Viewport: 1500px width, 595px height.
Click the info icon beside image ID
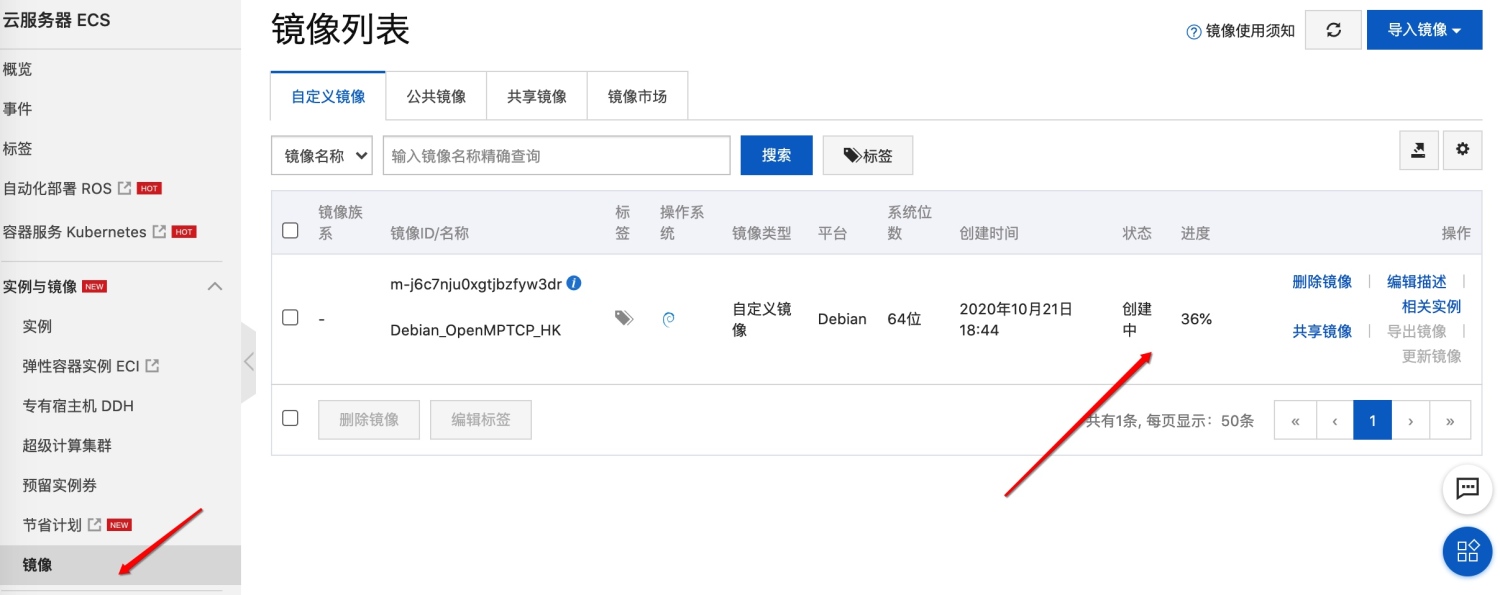tap(574, 283)
